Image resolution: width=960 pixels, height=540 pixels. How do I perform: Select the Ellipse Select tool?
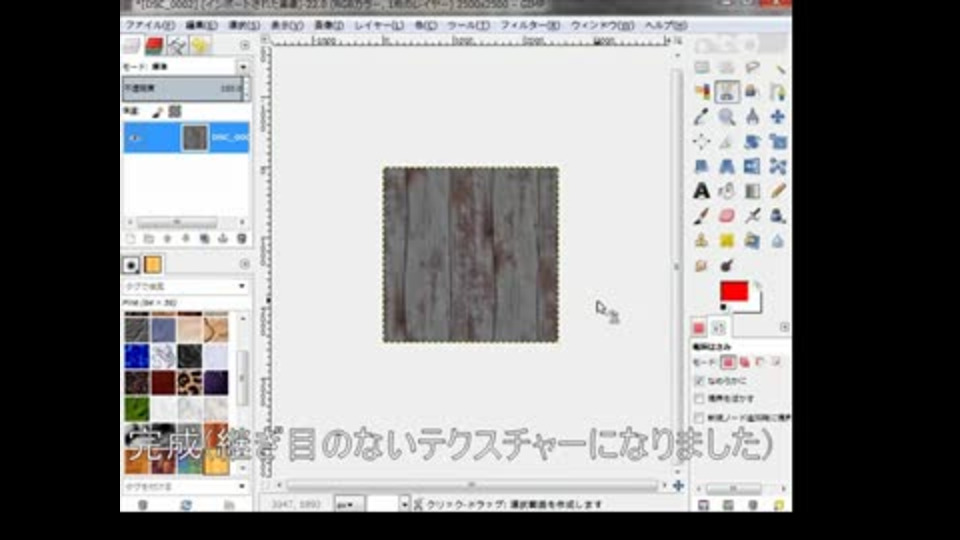pyautogui.click(x=727, y=67)
